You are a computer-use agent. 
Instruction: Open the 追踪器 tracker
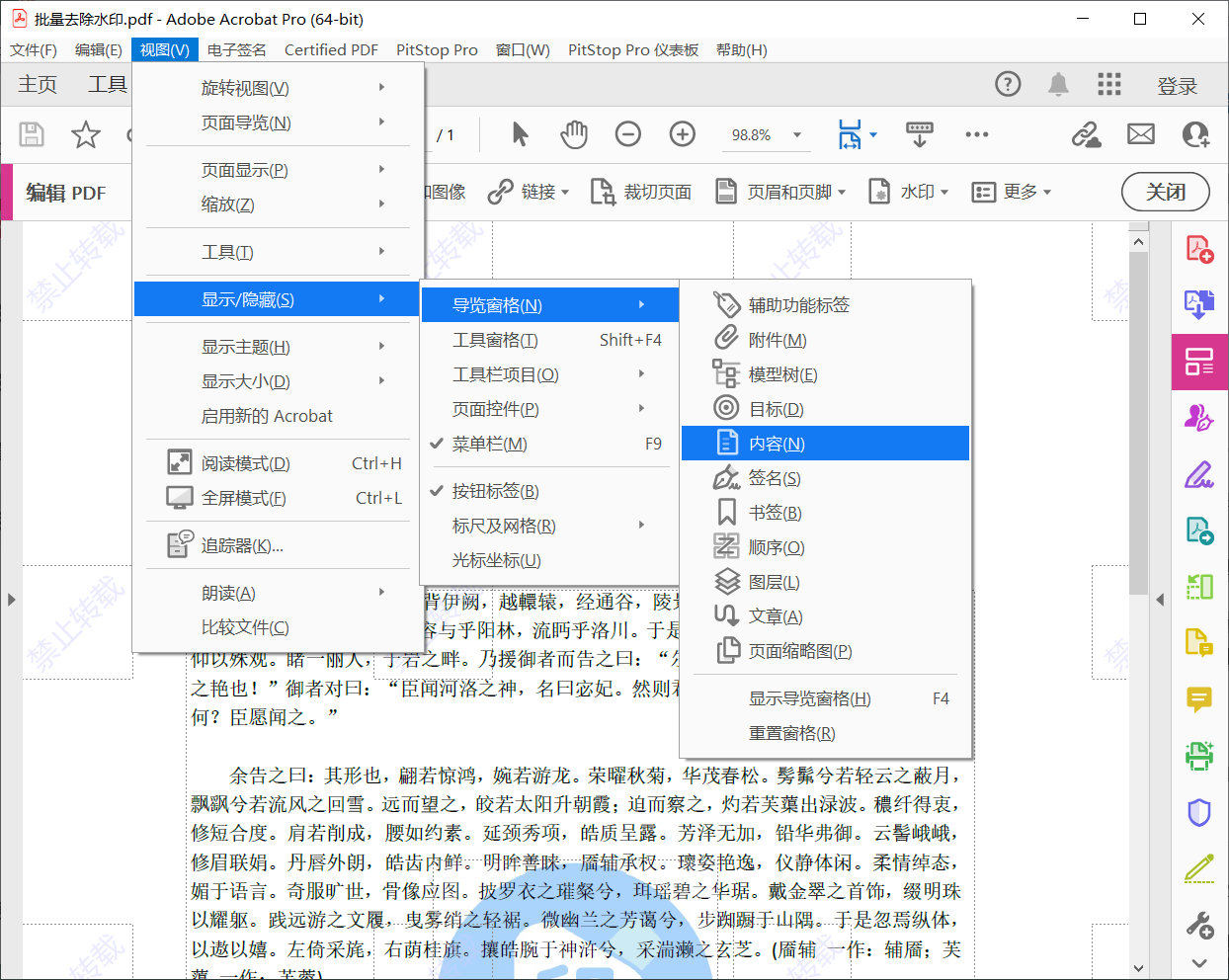click(278, 545)
